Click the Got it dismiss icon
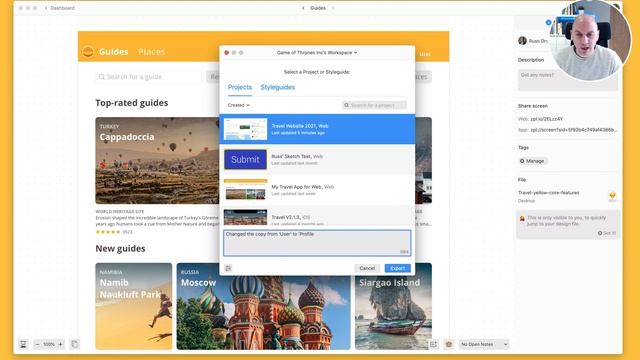 [600, 233]
